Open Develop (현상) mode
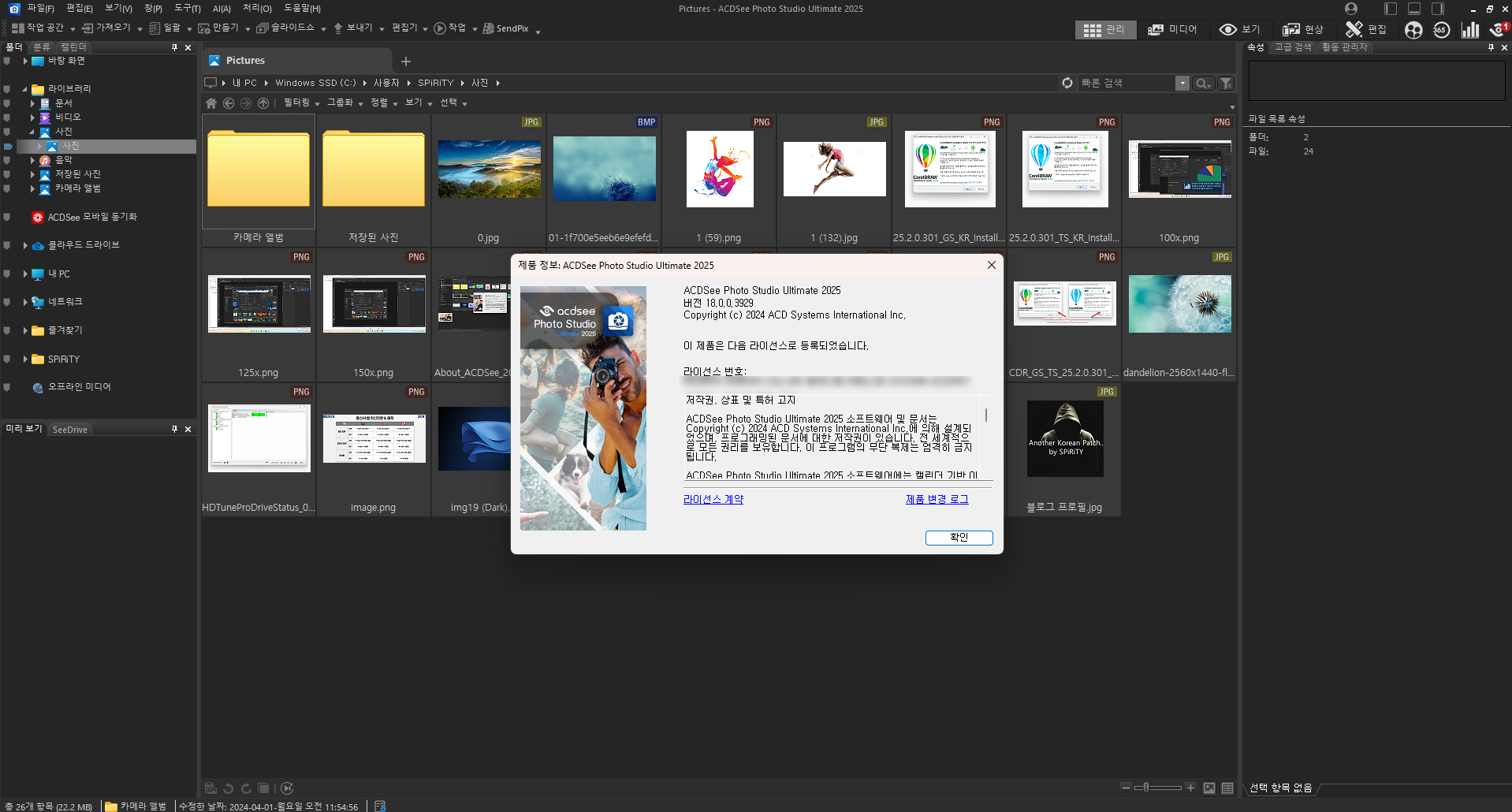 (x=1303, y=29)
